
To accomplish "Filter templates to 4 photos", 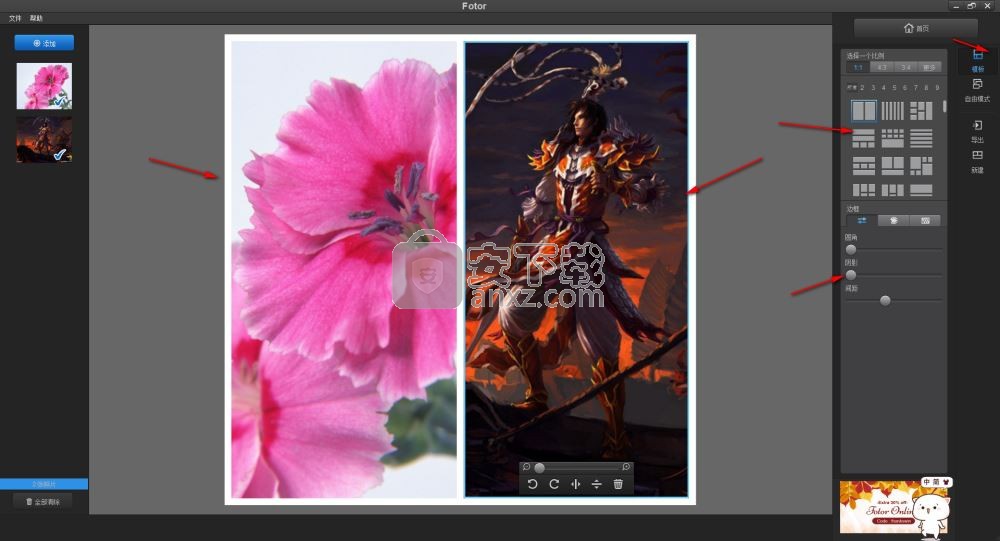I will coord(883,87).
